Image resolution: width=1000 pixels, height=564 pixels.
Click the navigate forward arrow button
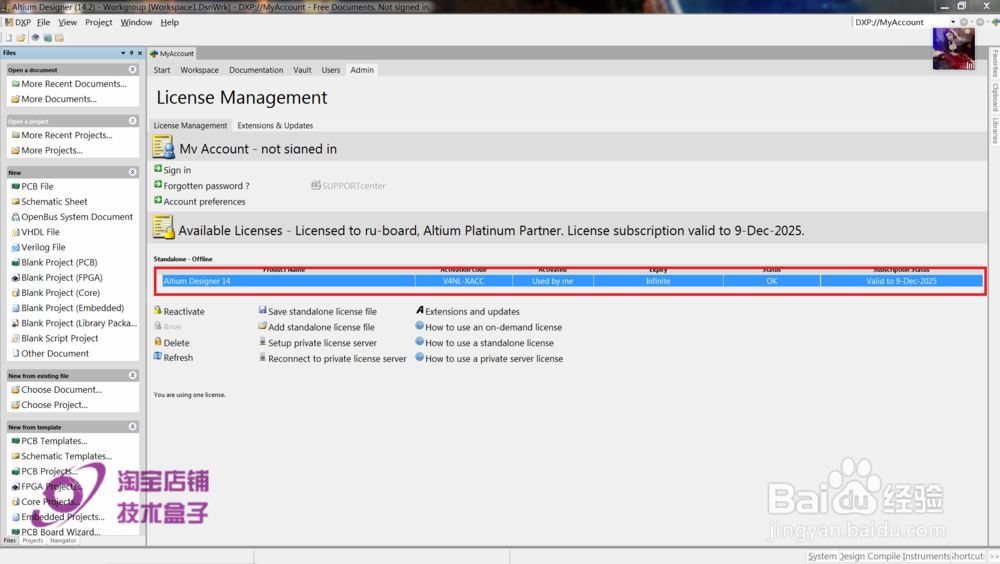tap(980, 22)
